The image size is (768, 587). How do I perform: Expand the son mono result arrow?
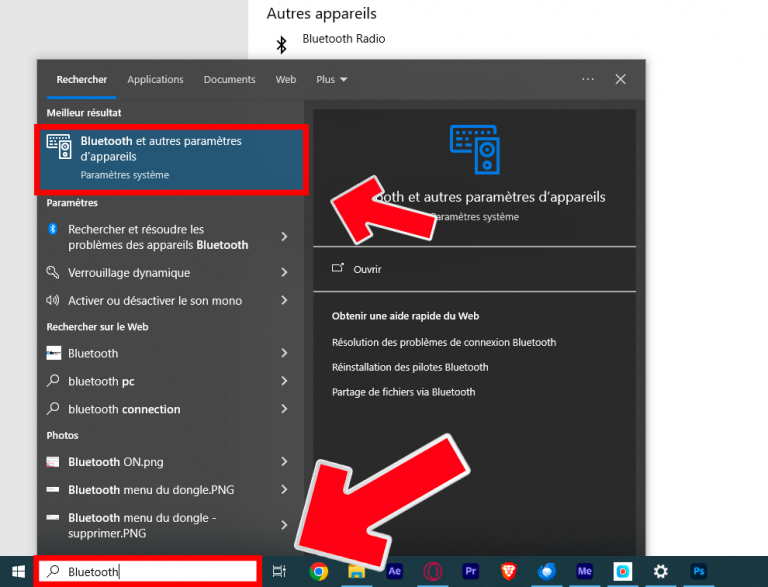click(285, 300)
